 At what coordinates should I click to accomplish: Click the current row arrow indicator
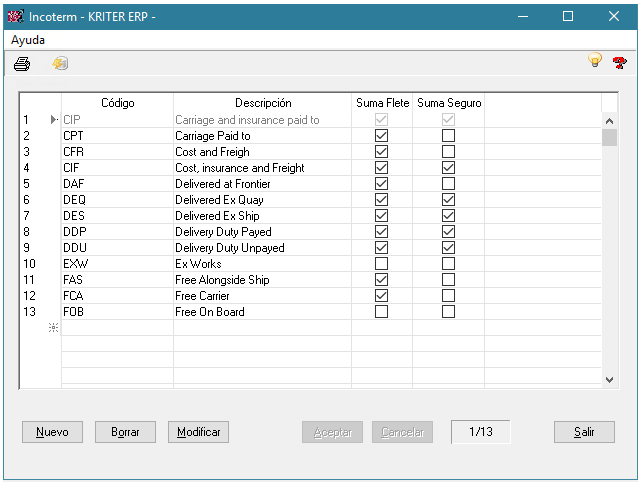(x=54, y=120)
